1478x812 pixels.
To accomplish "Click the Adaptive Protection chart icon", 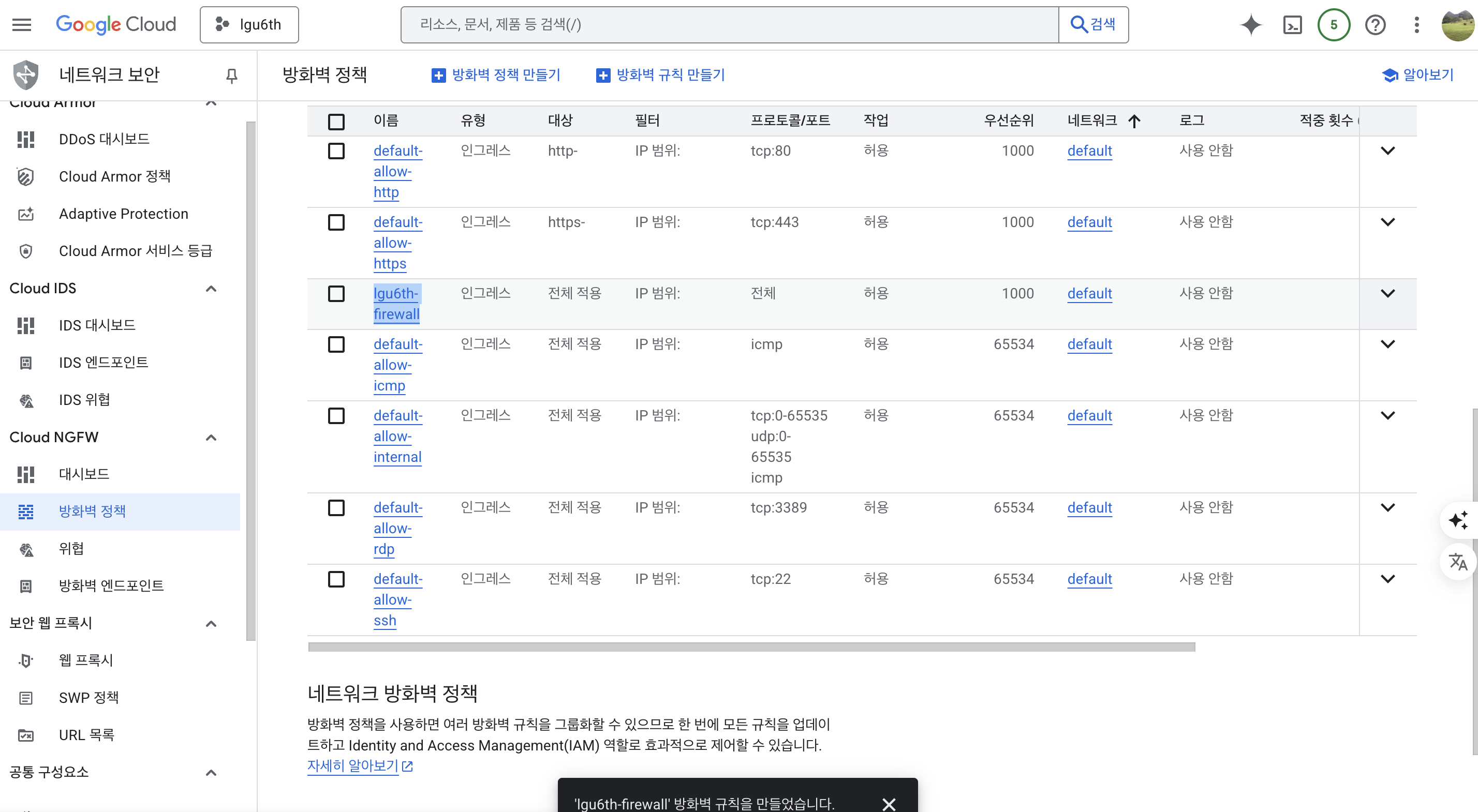I will coord(26,213).
